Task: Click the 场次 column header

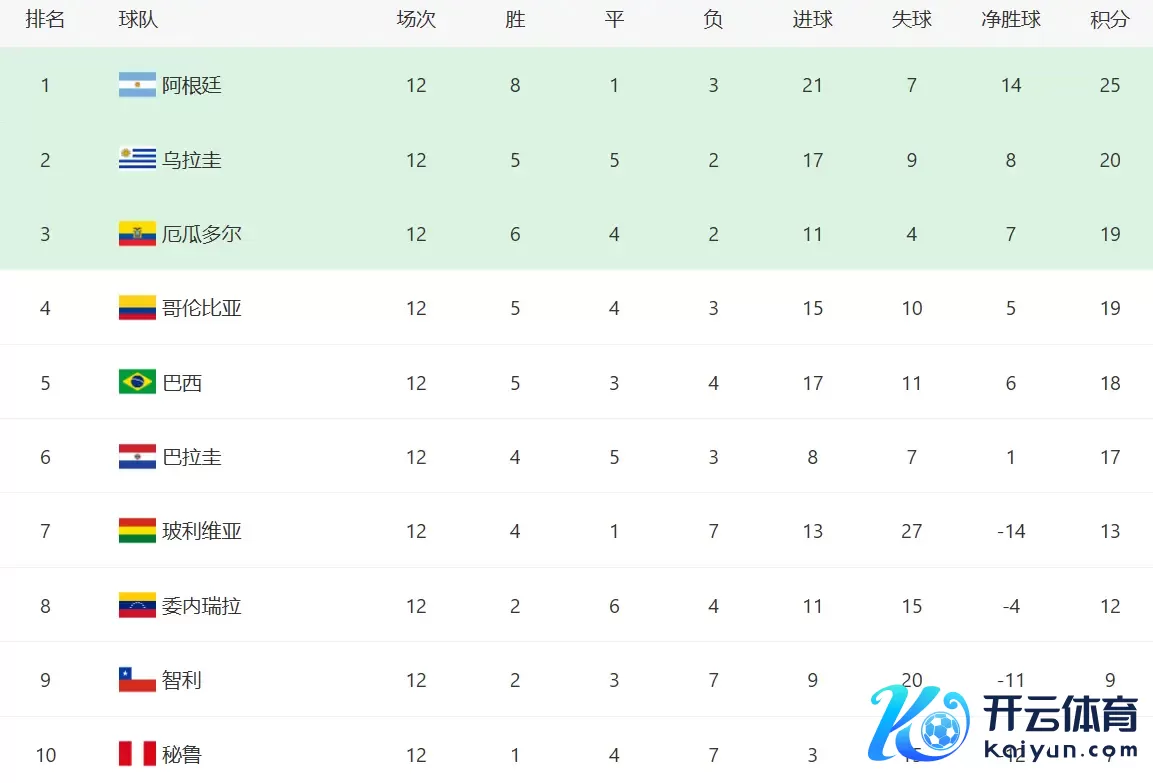Action: (416, 20)
